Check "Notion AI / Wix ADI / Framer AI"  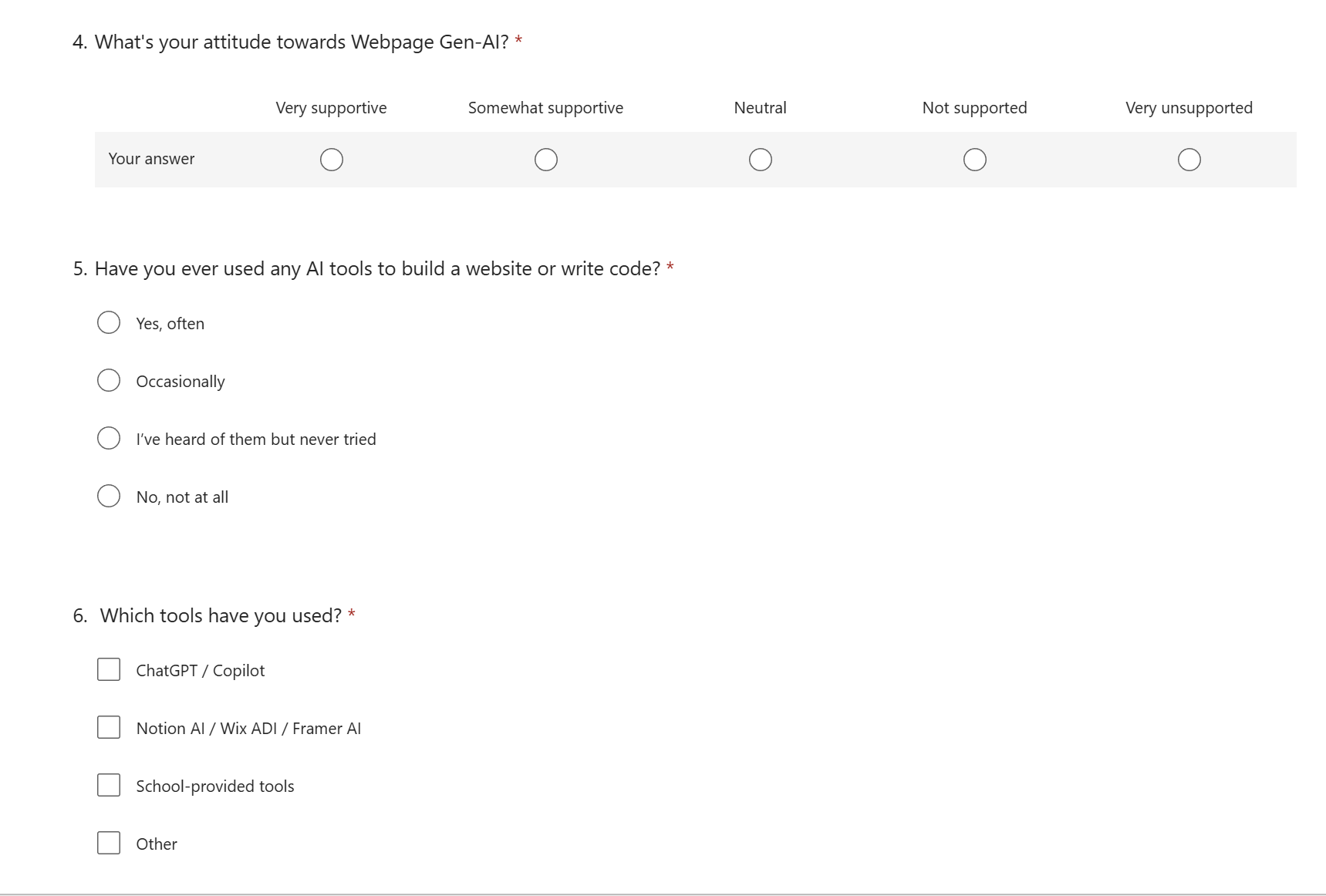109,727
